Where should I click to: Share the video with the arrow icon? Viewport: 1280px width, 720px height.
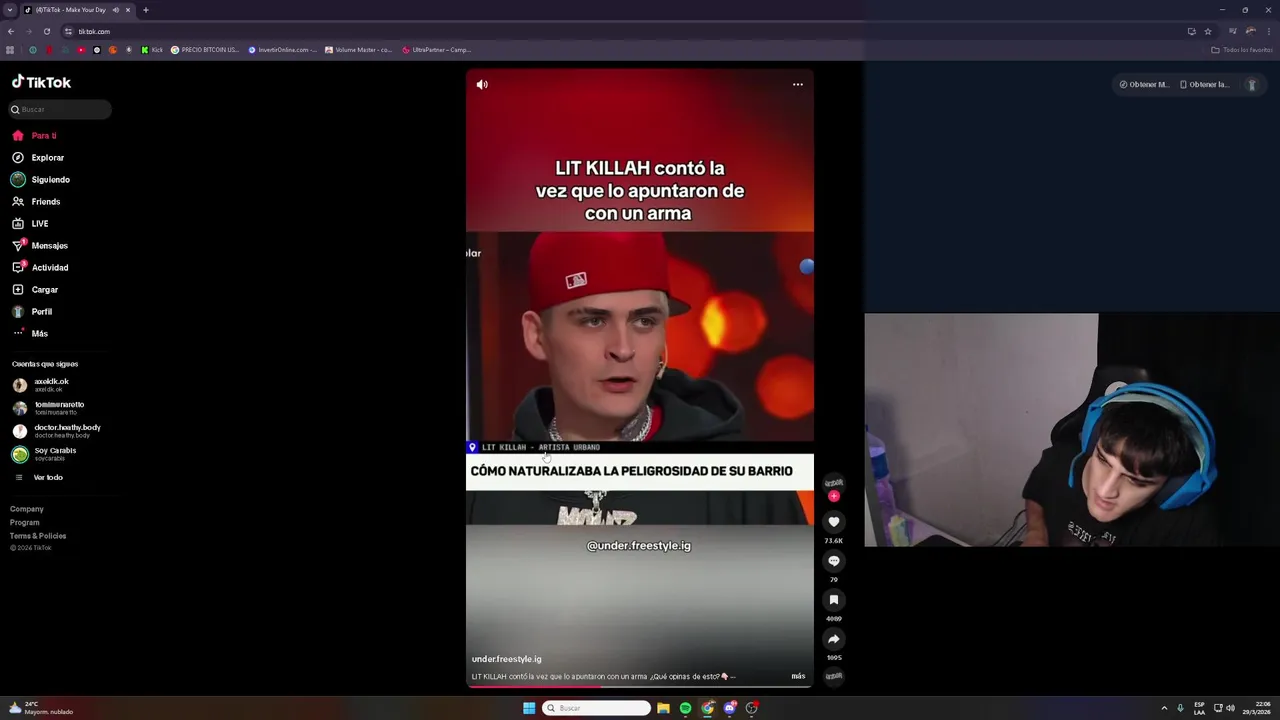833,638
